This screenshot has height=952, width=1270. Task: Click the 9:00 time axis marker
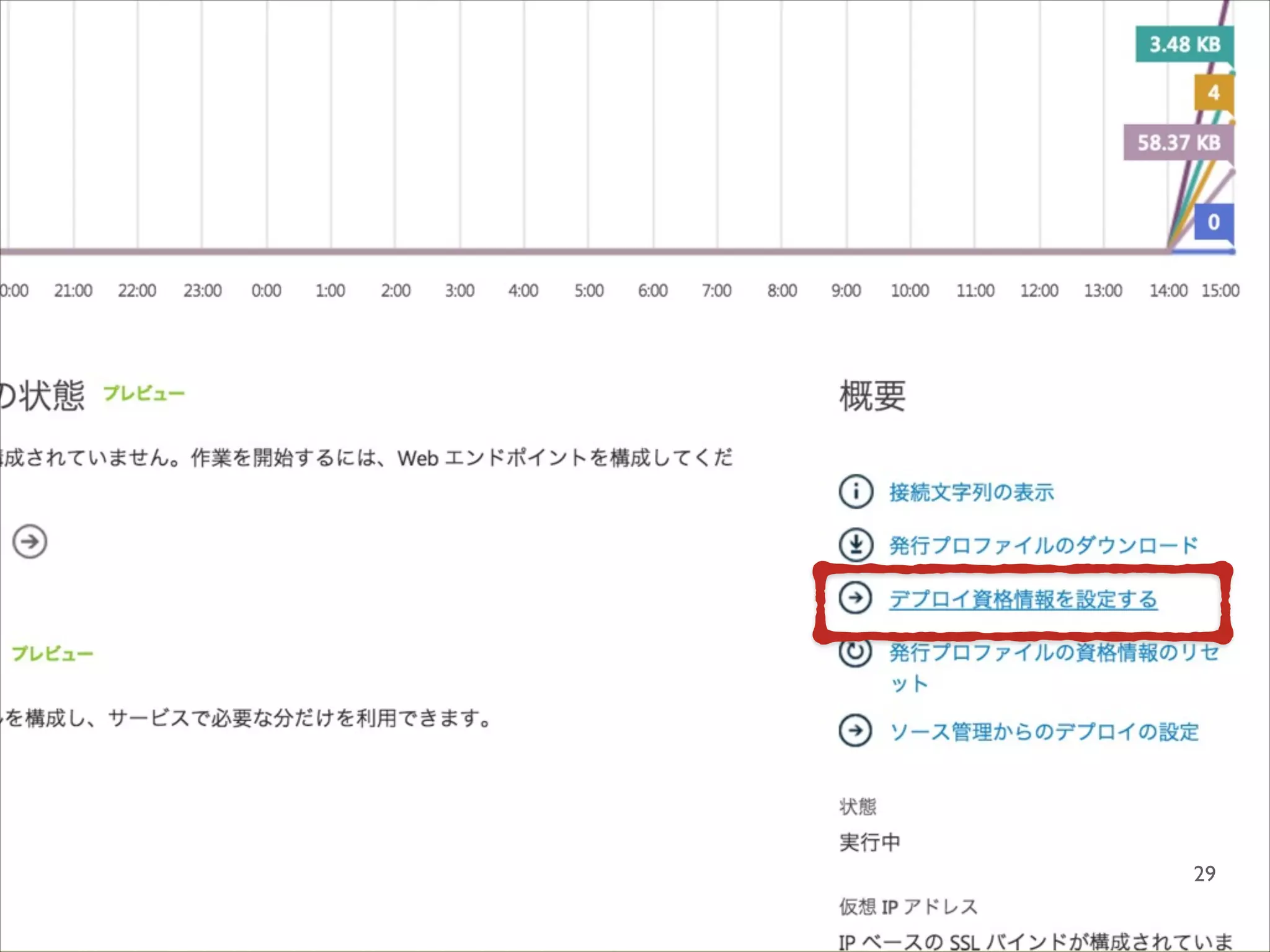tap(846, 291)
